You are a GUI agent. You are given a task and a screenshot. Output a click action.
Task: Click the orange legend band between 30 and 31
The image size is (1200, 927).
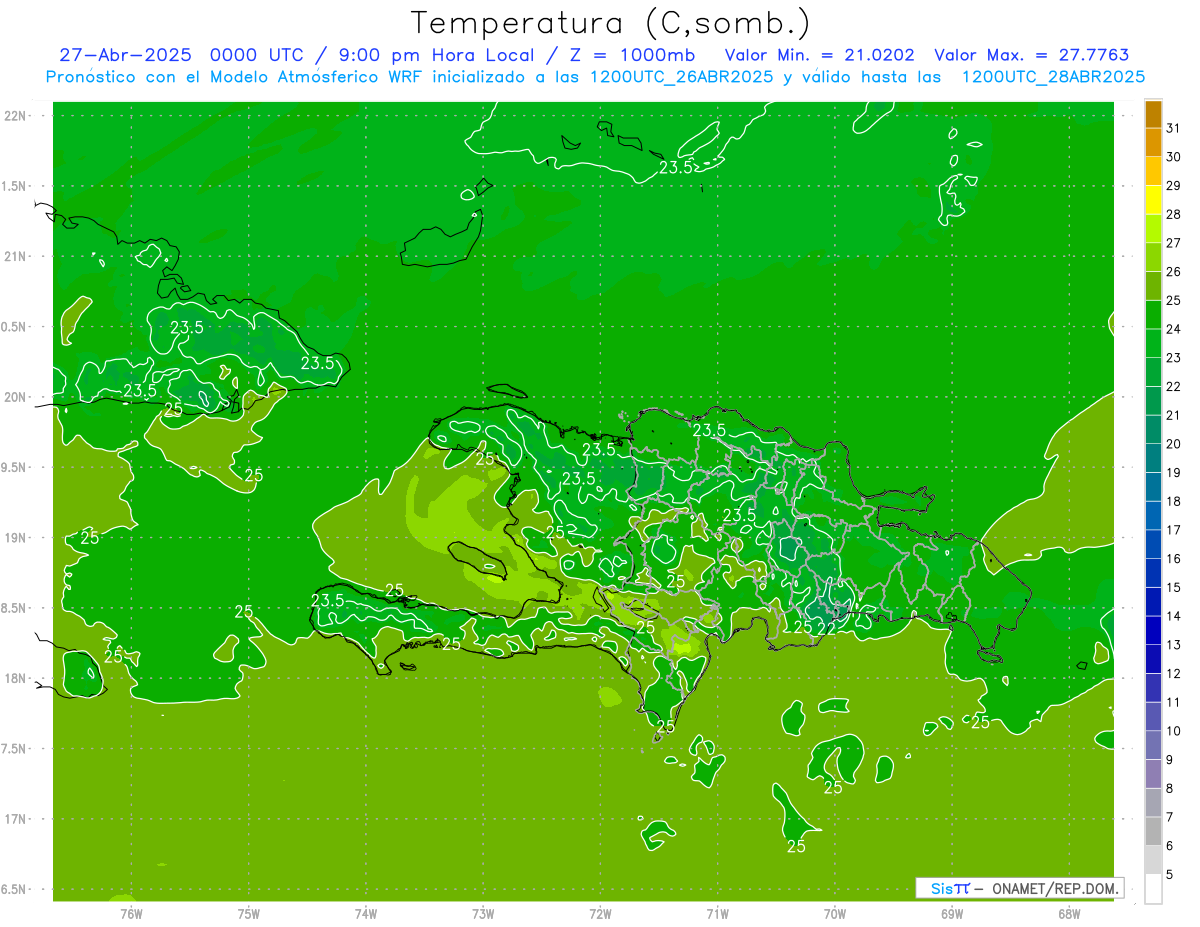point(1153,143)
